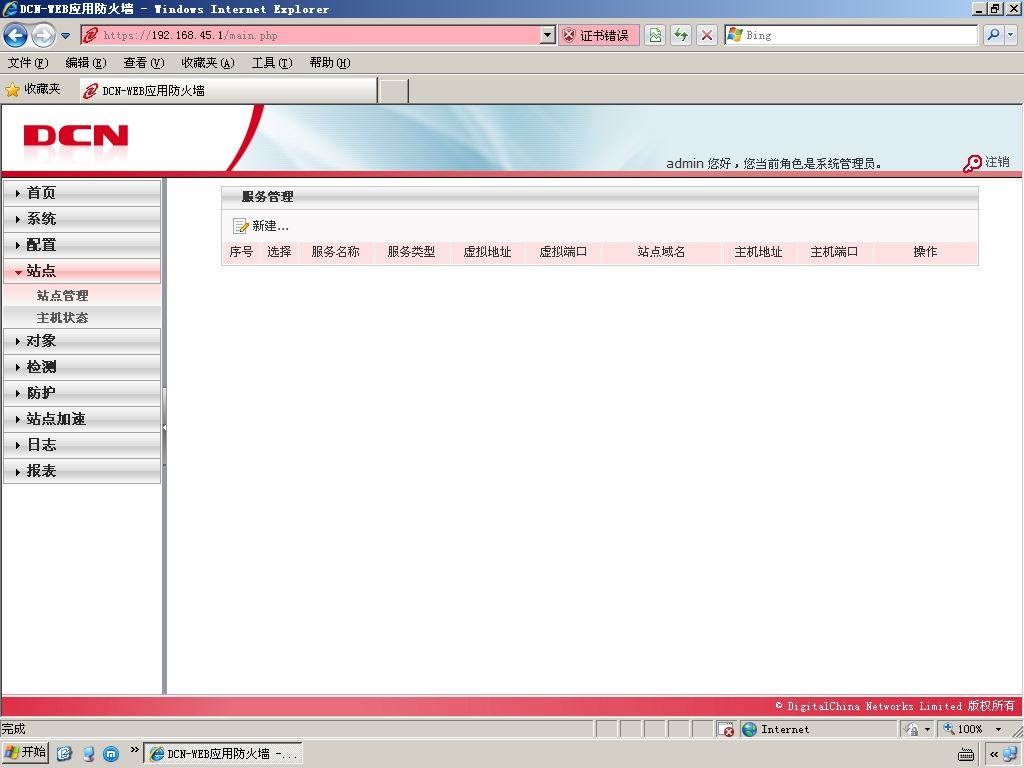This screenshot has width=1024, height=768.
Task: Click the 新建 pencil-and-page icon
Action: click(240, 226)
